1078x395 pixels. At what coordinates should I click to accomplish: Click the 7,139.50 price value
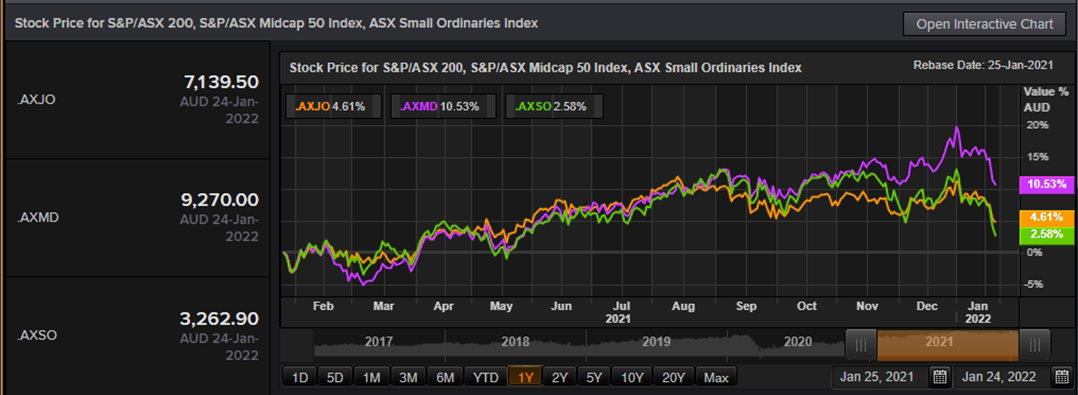tap(221, 82)
